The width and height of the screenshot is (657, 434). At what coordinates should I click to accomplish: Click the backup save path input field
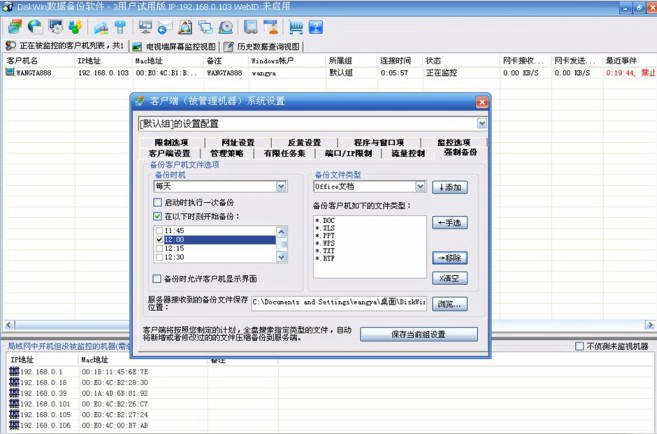coord(339,302)
